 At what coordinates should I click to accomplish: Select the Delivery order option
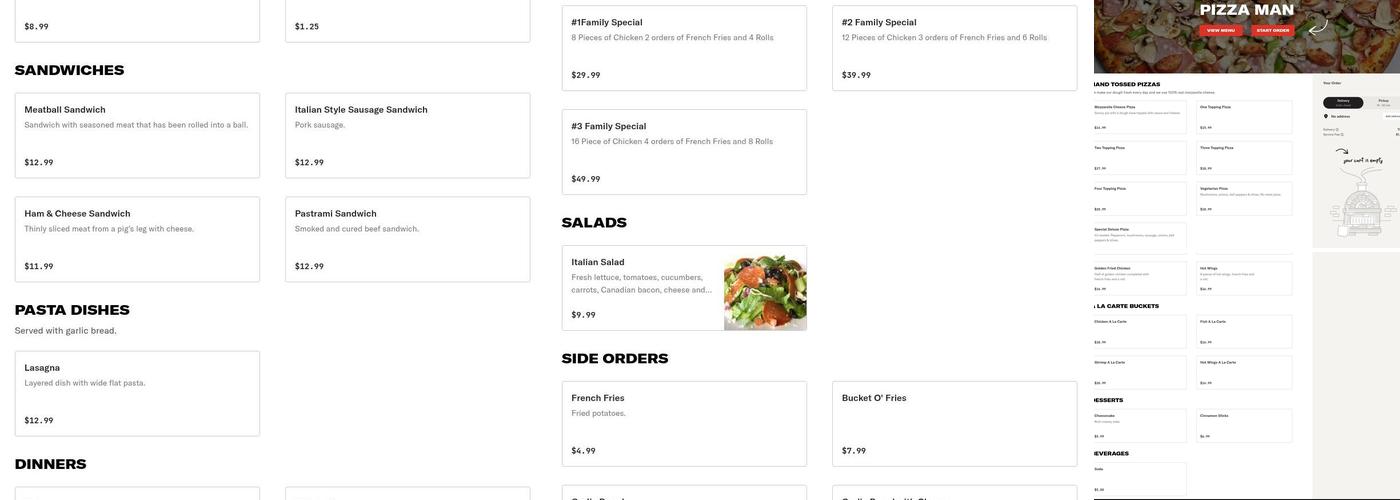coord(1343,103)
